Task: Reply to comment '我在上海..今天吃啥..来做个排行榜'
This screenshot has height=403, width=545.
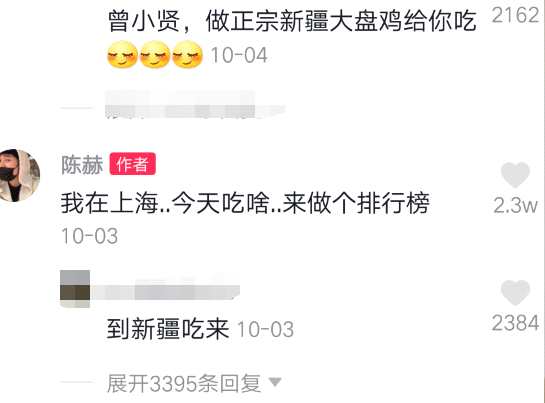Action: [x=245, y=203]
